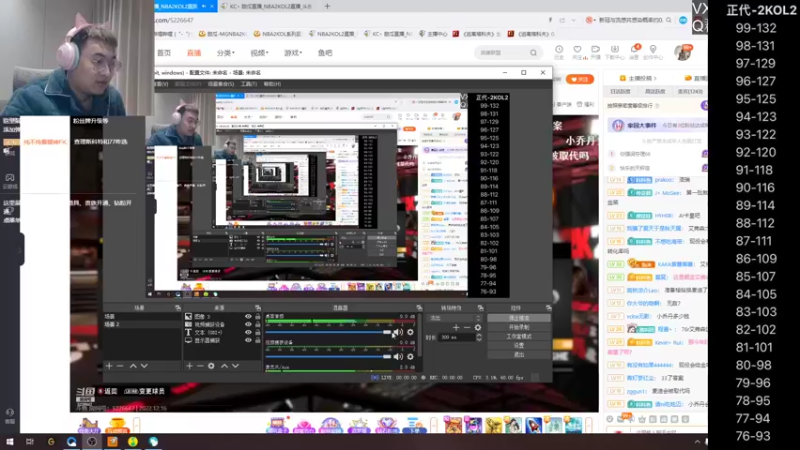The image size is (800, 450).
Task: Click the search magnifier icon on the website
Action: (x=533, y=53)
